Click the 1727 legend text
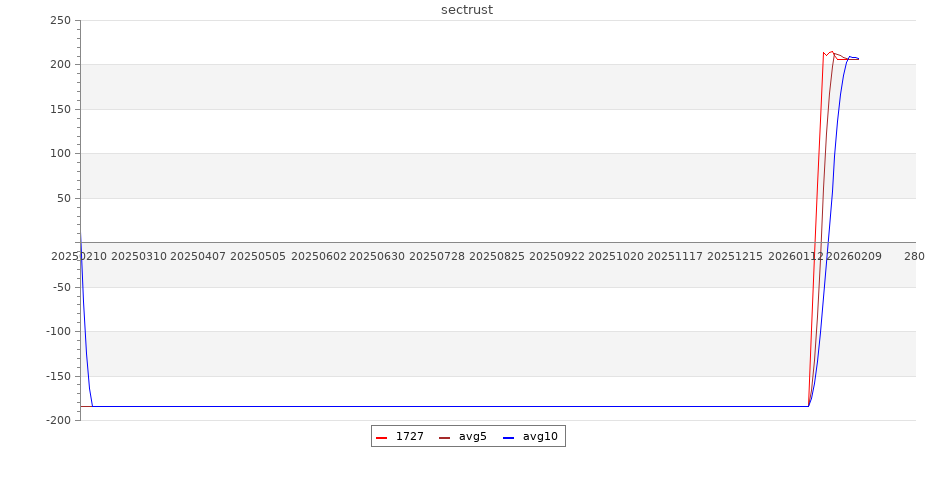The image size is (935, 500). pos(409,436)
